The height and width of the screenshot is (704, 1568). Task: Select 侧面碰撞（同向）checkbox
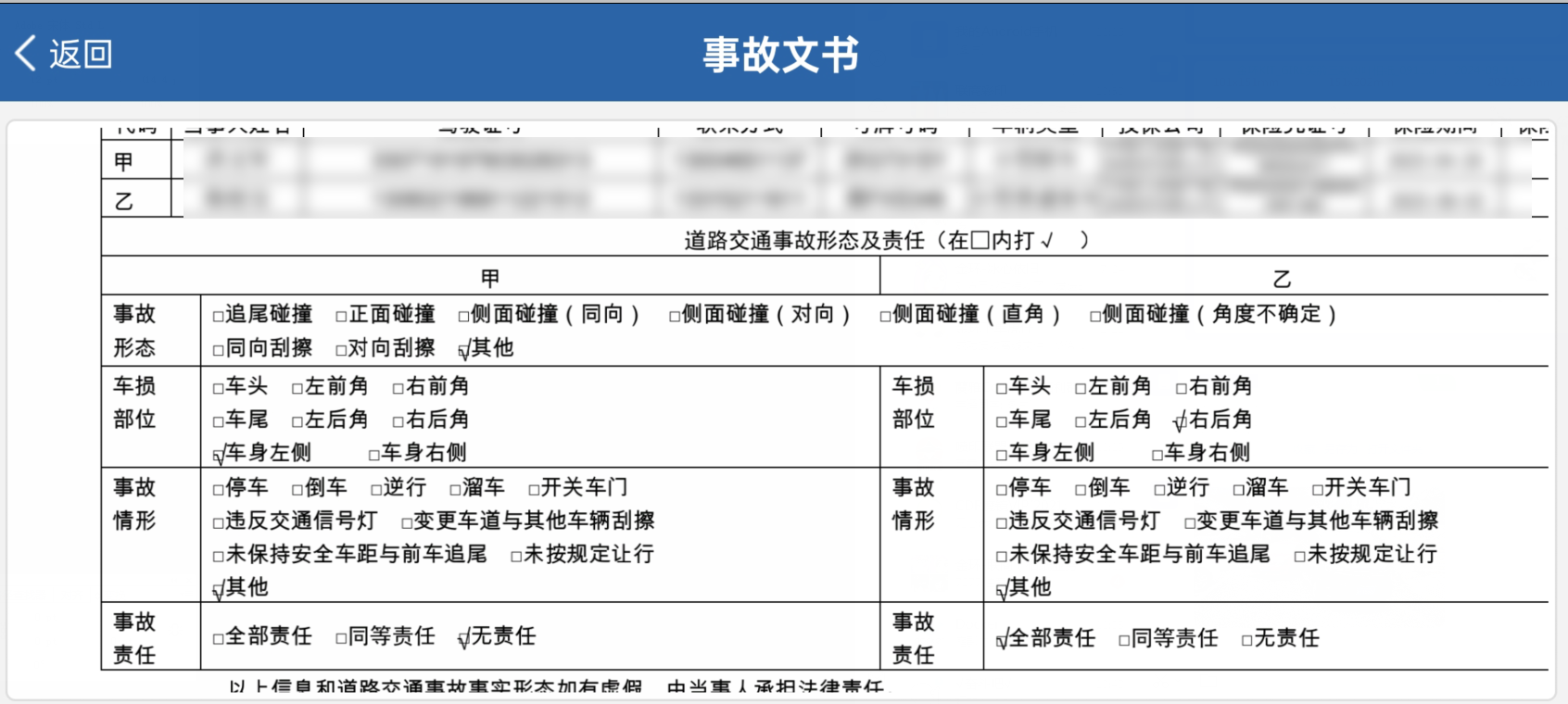coord(463,316)
